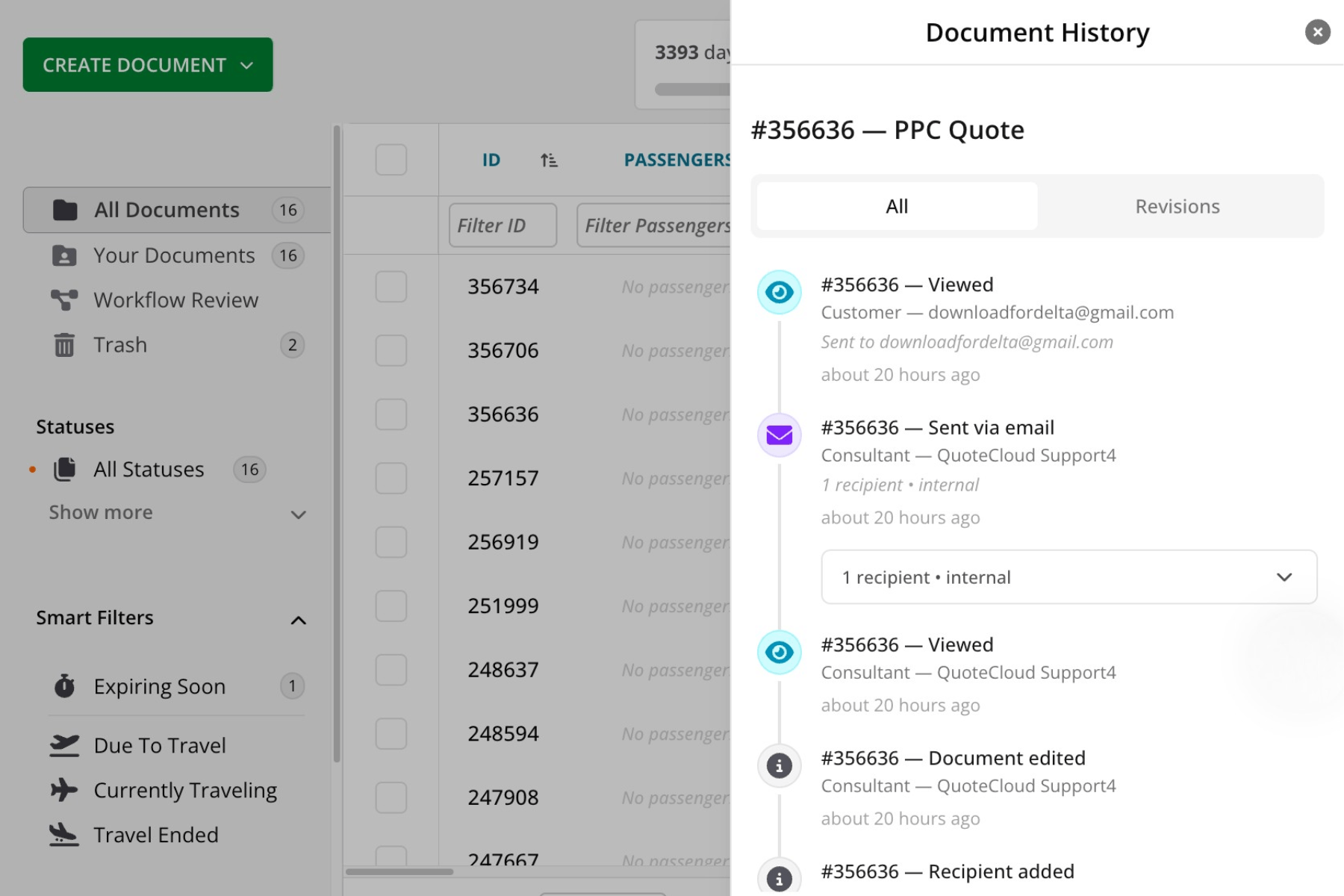
Task: Check the box for document 356706
Action: point(391,350)
